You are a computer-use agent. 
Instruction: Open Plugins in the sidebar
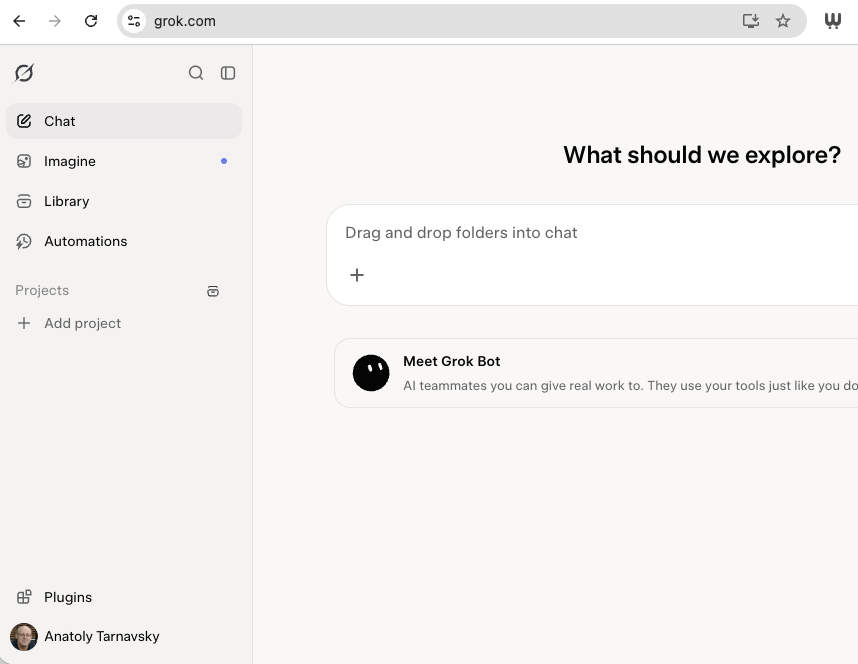point(124,597)
